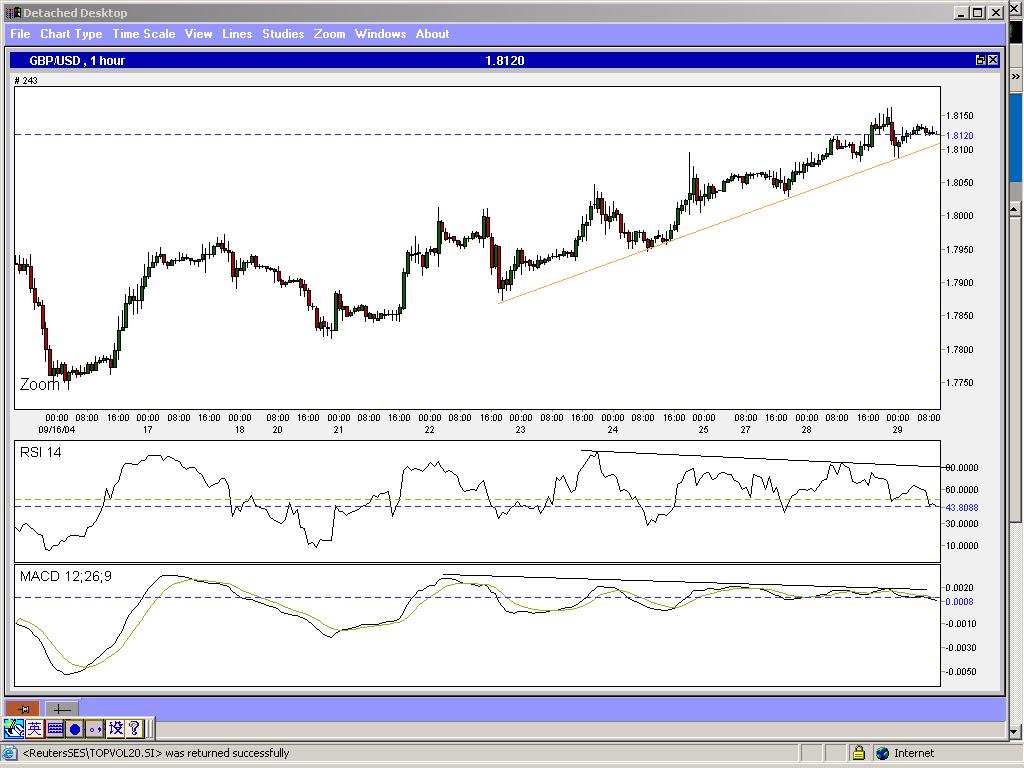Toggle the 英 English input mode icon

35,728
